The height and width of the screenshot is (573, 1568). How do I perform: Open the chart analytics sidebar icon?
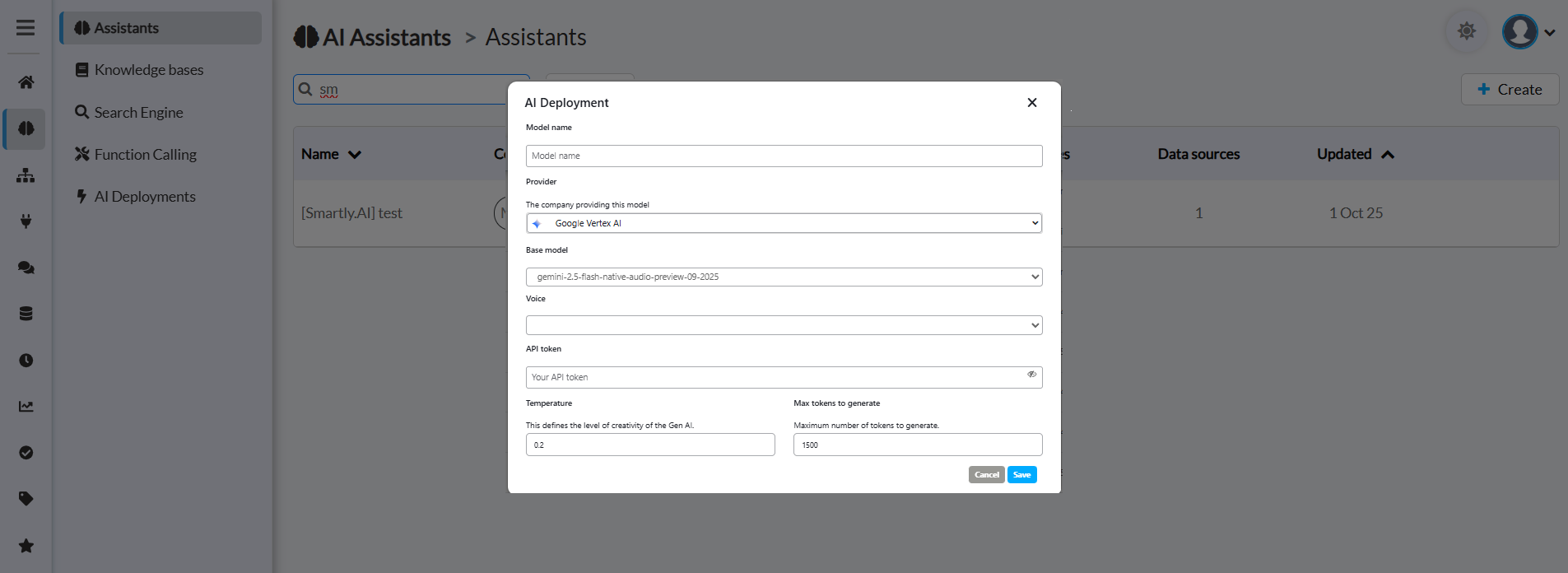pyautogui.click(x=26, y=407)
